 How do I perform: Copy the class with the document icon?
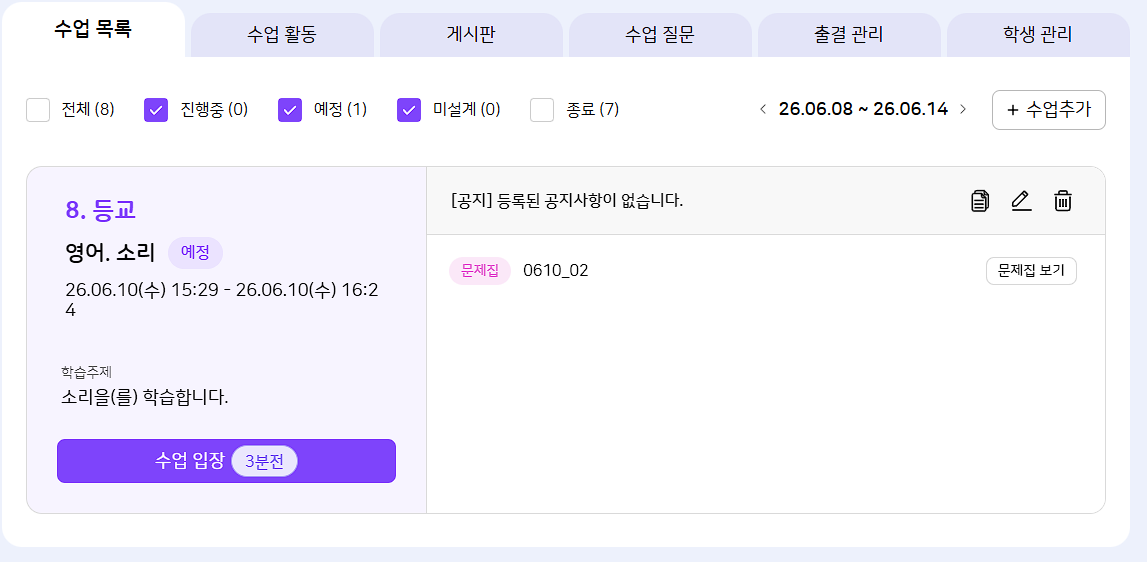click(x=979, y=201)
